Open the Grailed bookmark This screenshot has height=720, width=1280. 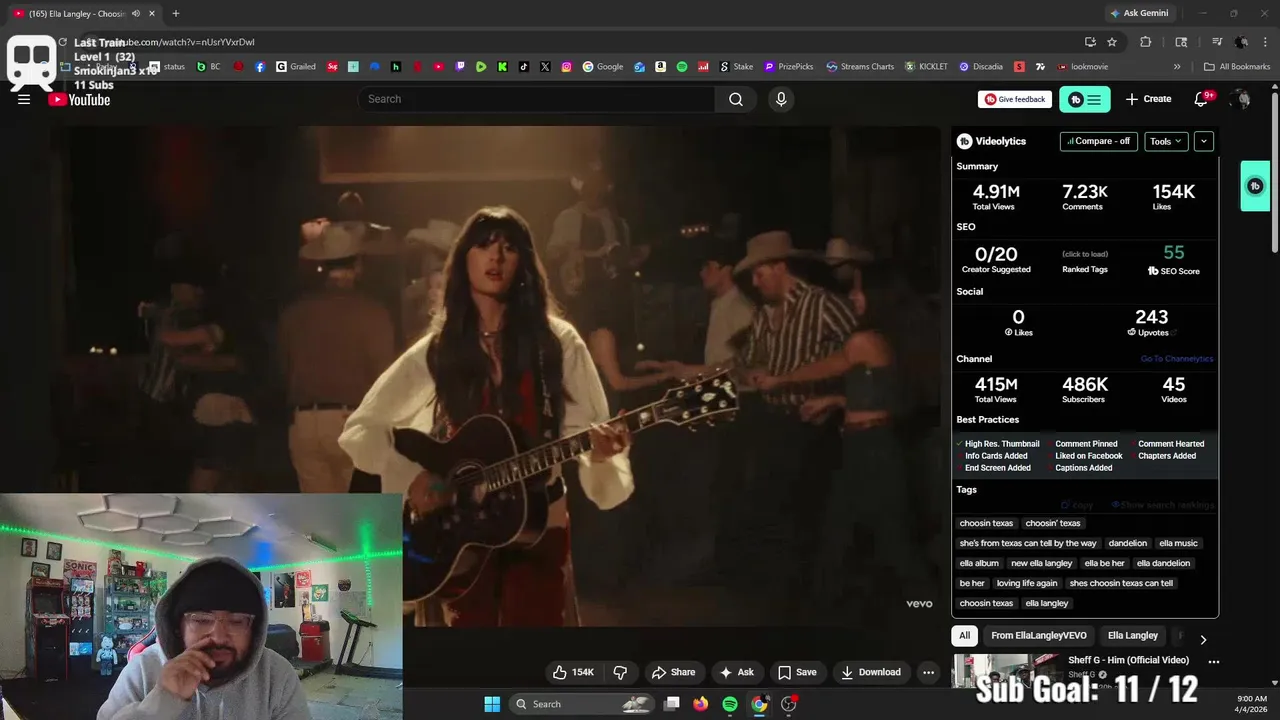coord(296,67)
